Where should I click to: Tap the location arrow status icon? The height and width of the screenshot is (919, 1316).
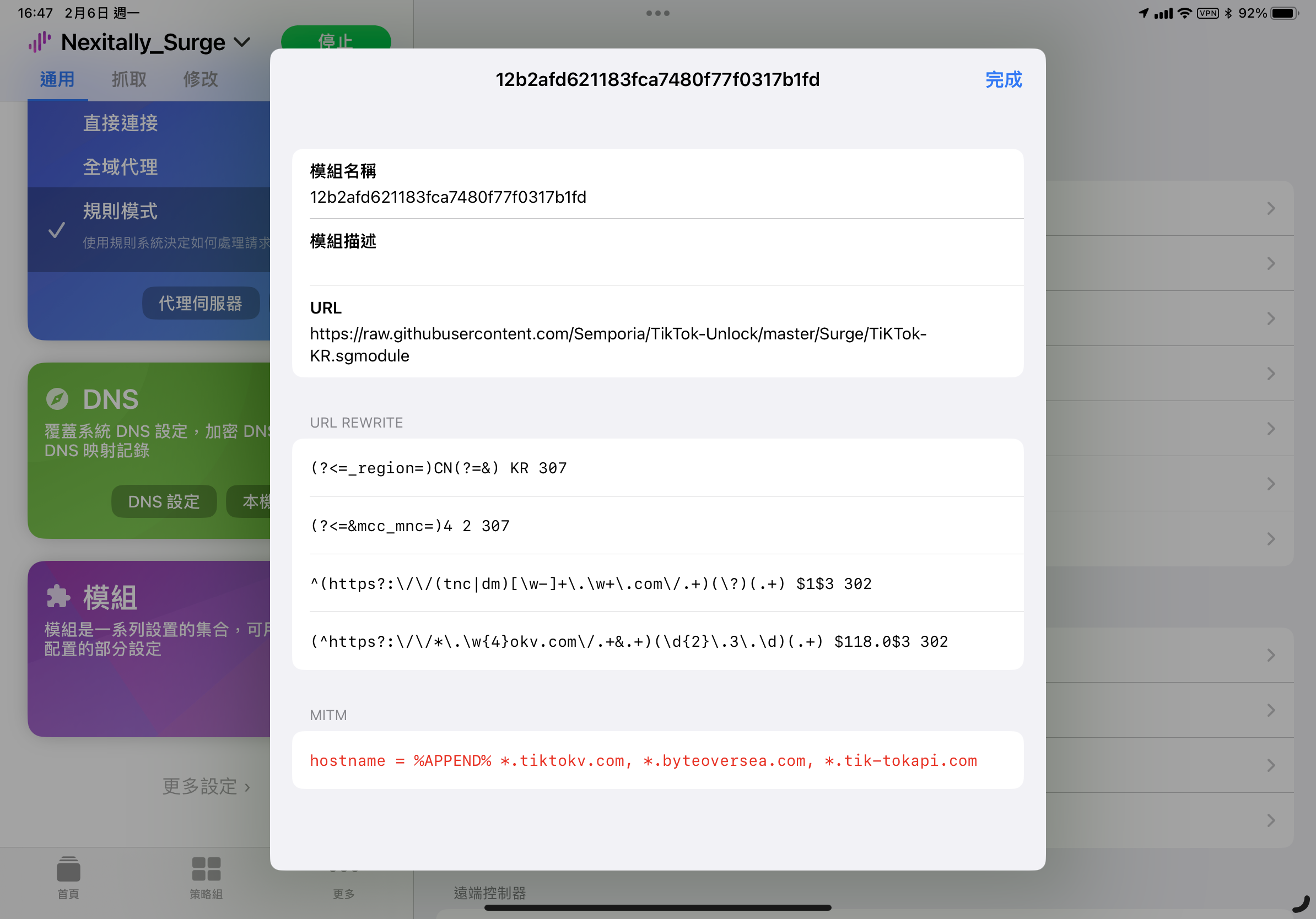click(x=1144, y=13)
